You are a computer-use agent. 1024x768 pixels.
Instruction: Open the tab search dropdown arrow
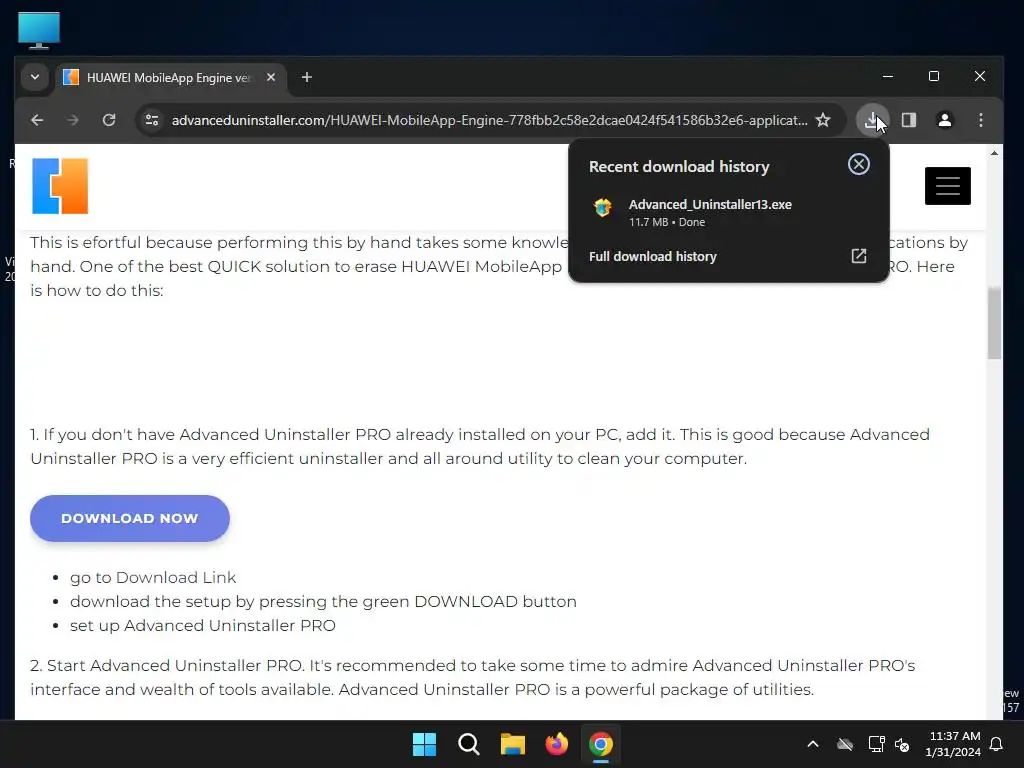[35, 78]
